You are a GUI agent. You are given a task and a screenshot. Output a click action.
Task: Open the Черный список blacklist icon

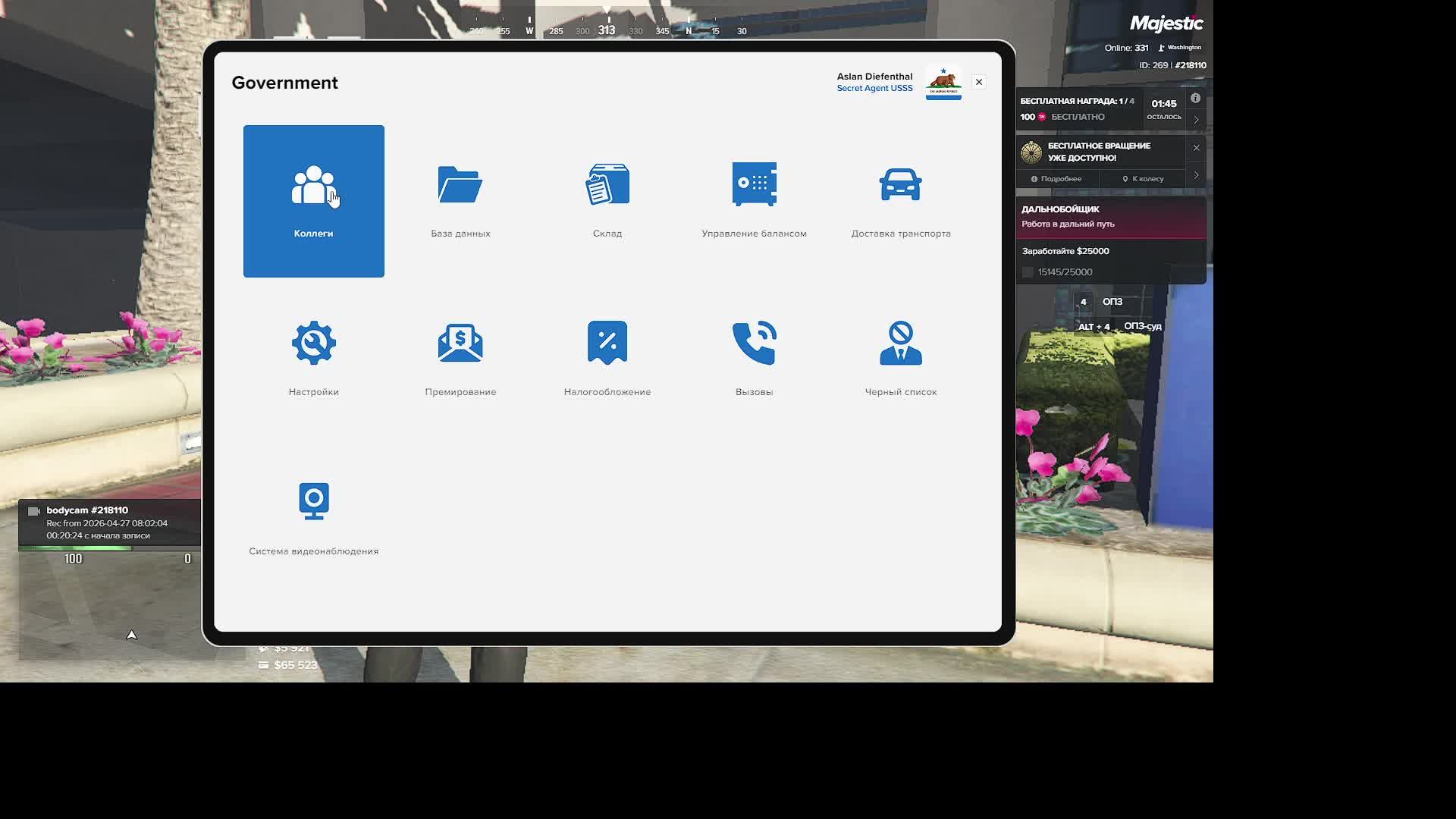(x=900, y=343)
